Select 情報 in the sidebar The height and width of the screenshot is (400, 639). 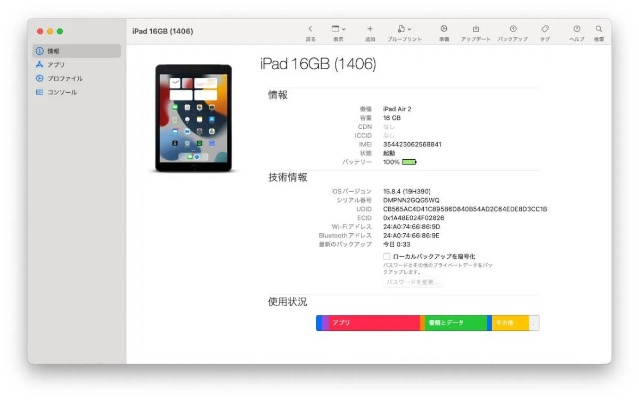pos(77,51)
